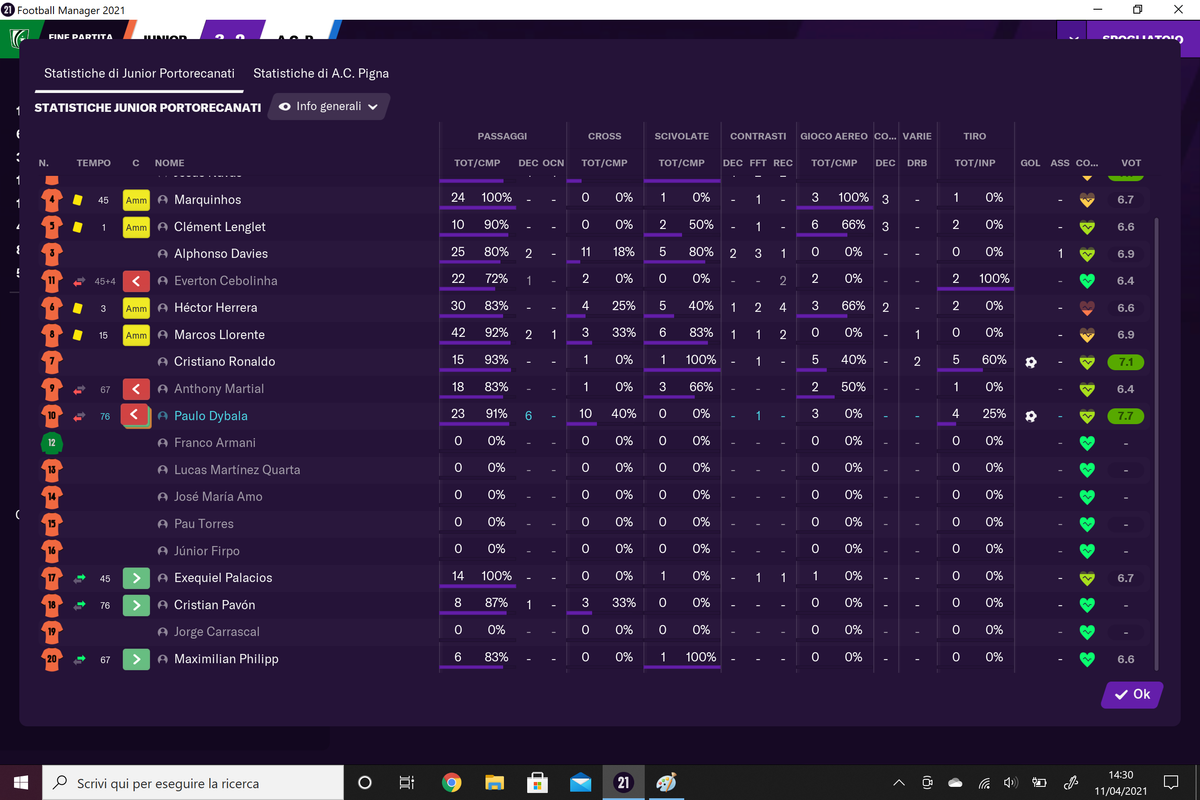Viewport: 1200px width, 800px height.
Task: Click Windows Start button
Action: click(21, 783)
